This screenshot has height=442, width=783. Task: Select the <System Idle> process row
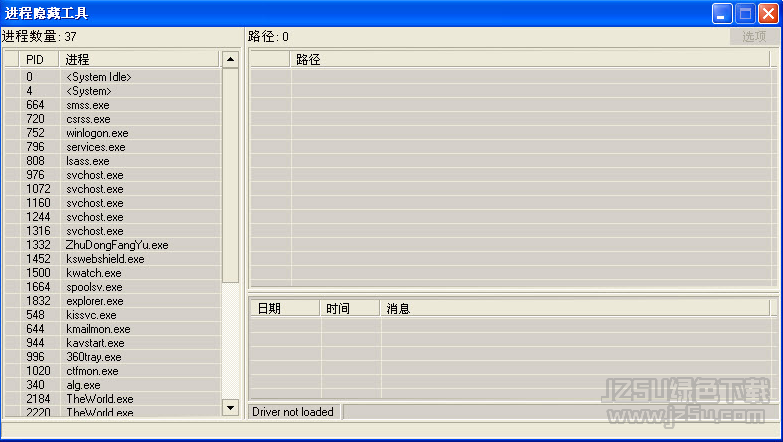tap(112, 77)
